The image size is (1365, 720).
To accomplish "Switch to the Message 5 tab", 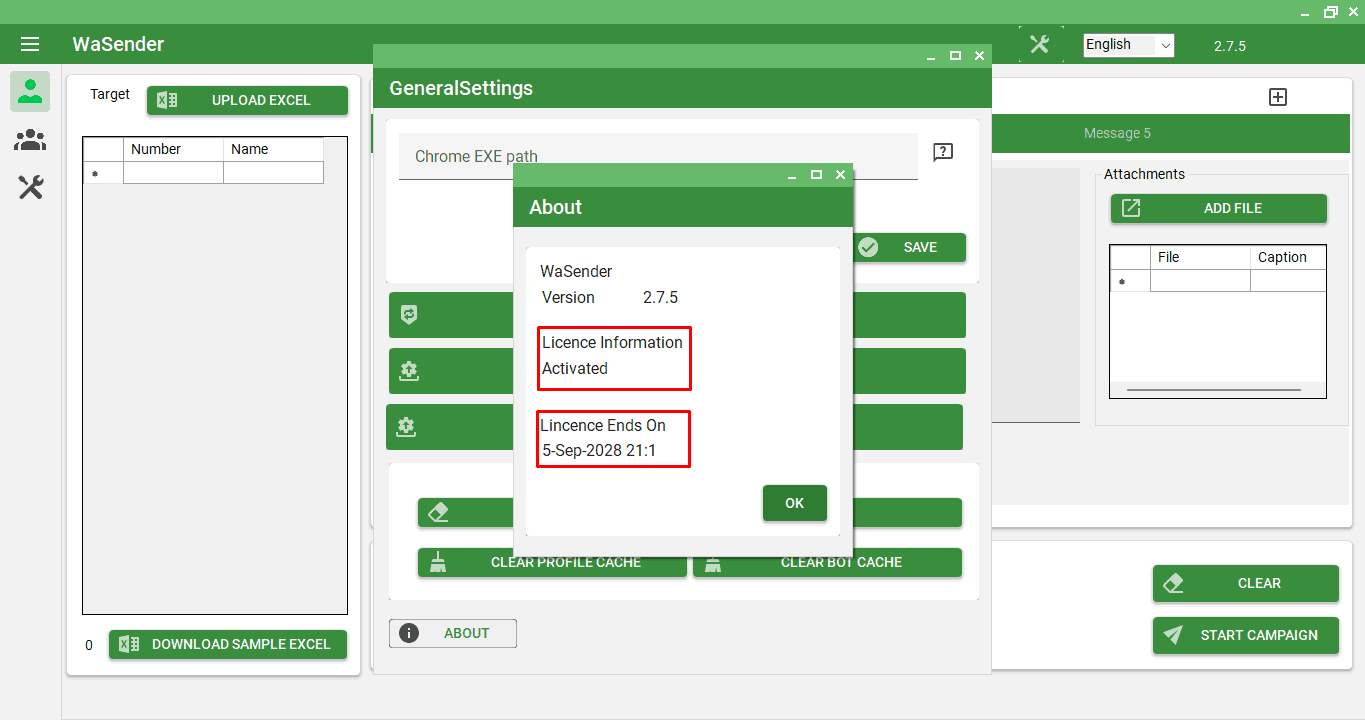I will pos(1117,133).
